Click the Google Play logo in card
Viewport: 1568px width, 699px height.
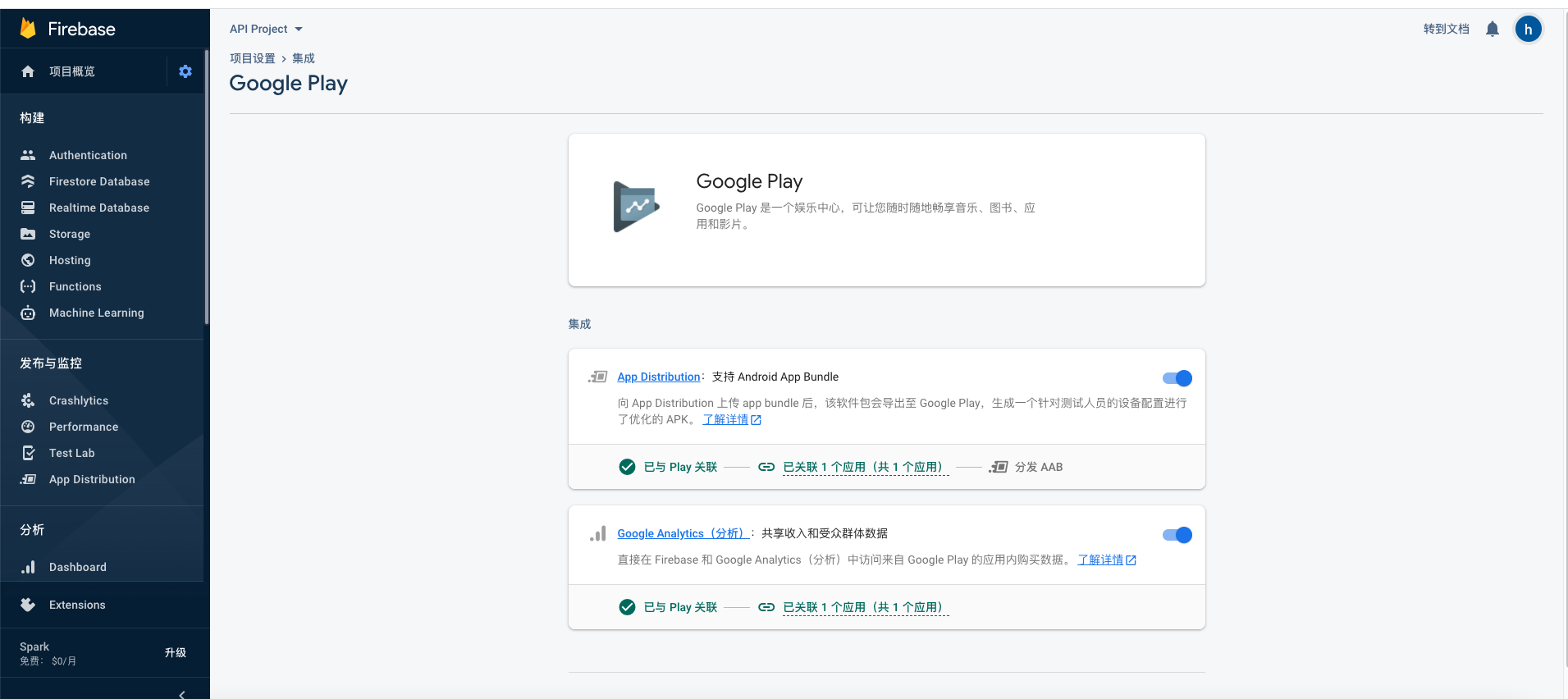[x=636, y=207]
